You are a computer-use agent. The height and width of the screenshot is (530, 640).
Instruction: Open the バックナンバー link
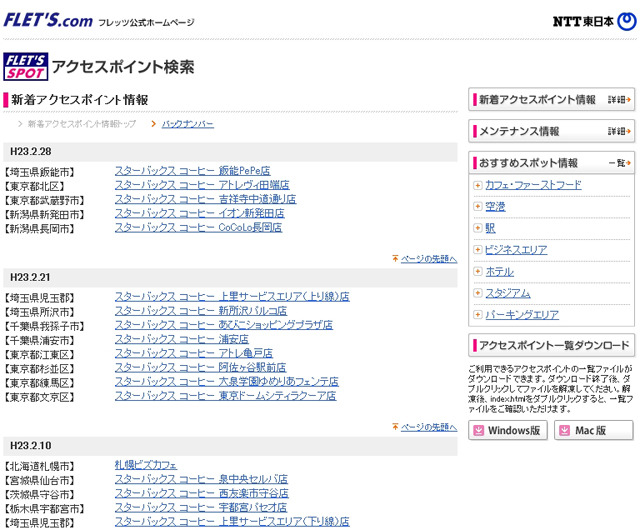[x=188, y=124]
